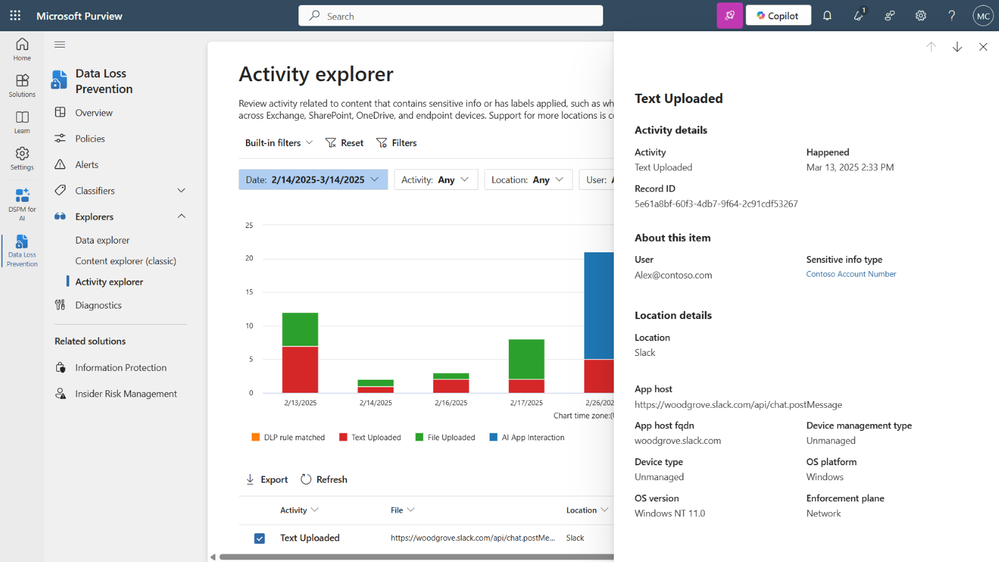The image size is (999, 562).
Task: Open Contoso Account Number link
Action: pos(851,274)
